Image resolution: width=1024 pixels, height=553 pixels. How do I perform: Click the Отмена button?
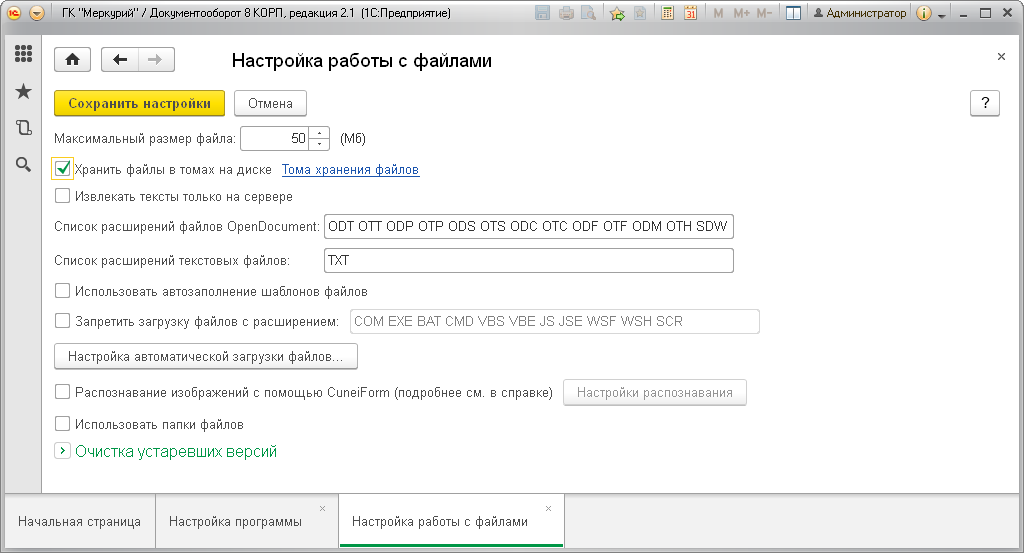pos(270,103)
